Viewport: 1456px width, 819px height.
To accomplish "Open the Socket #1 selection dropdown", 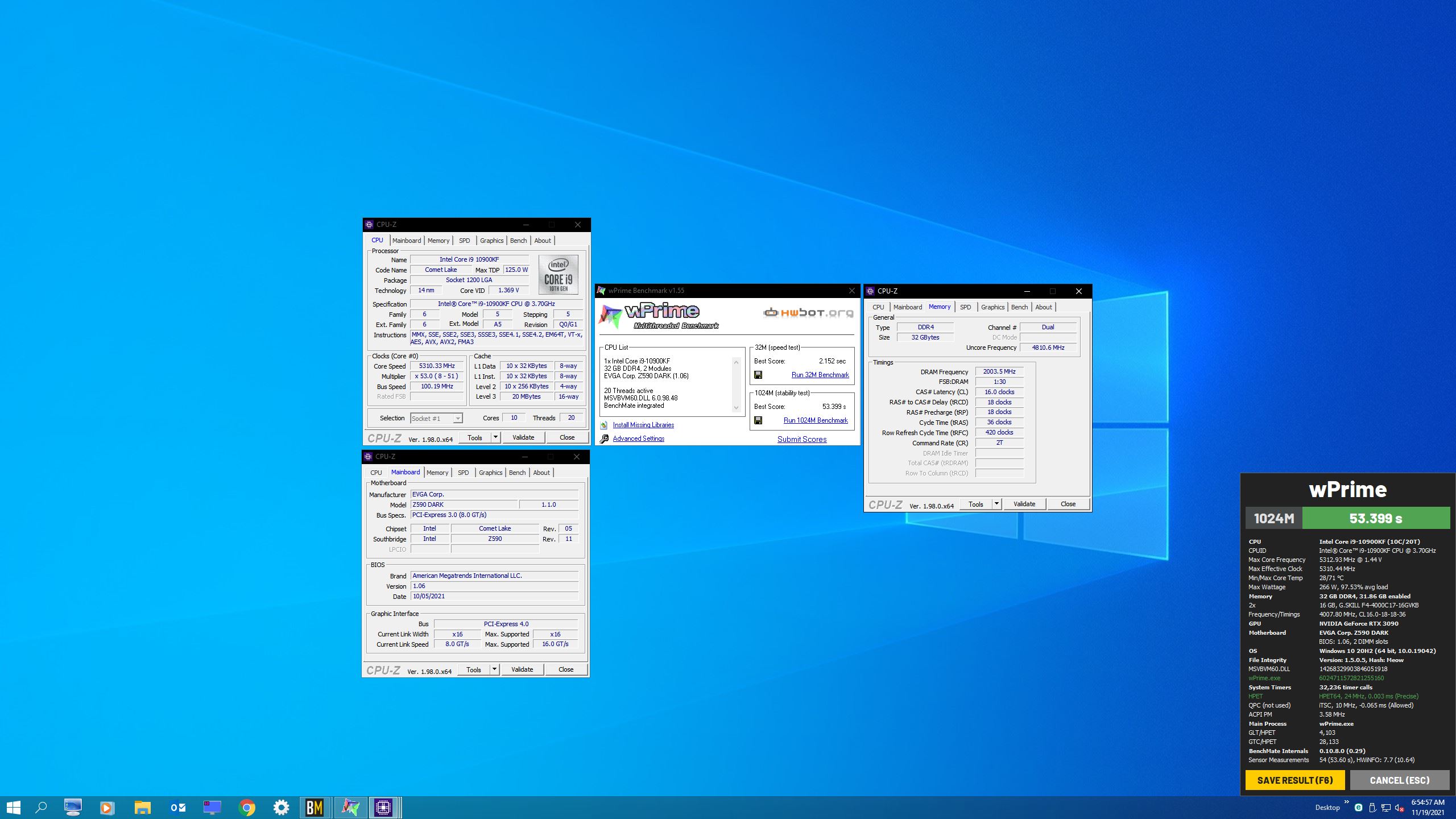I will coord(457,419).
